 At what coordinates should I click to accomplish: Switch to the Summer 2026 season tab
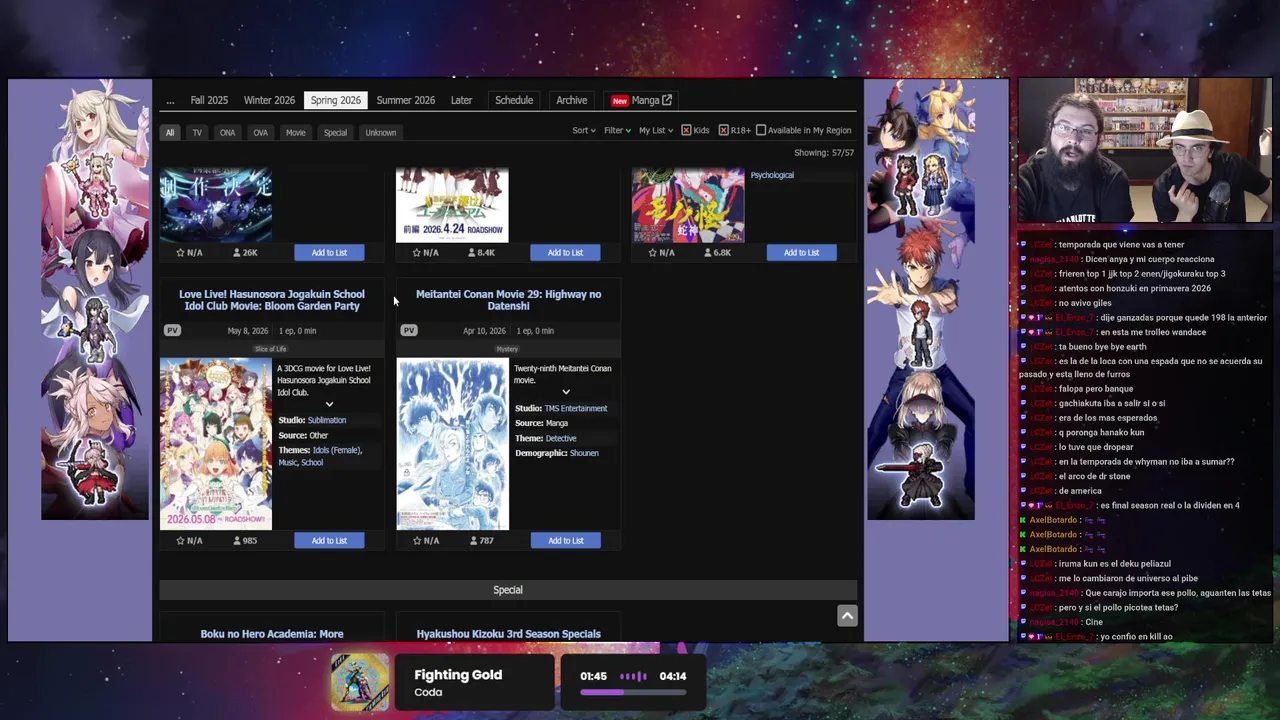point(405,100)
